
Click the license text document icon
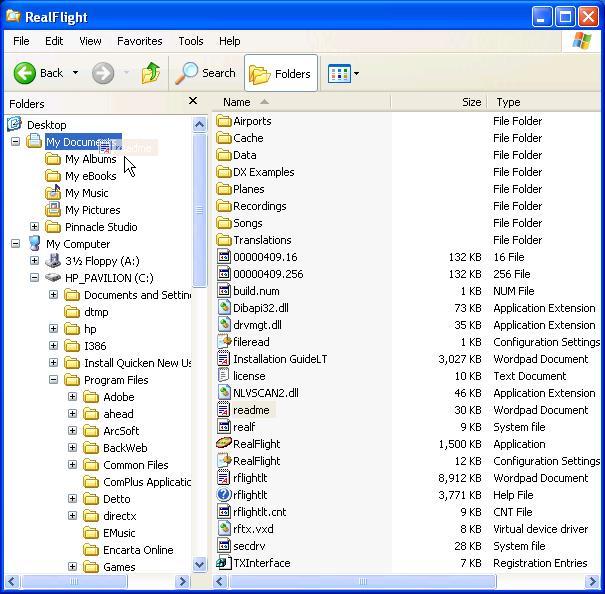click(224, 376)
